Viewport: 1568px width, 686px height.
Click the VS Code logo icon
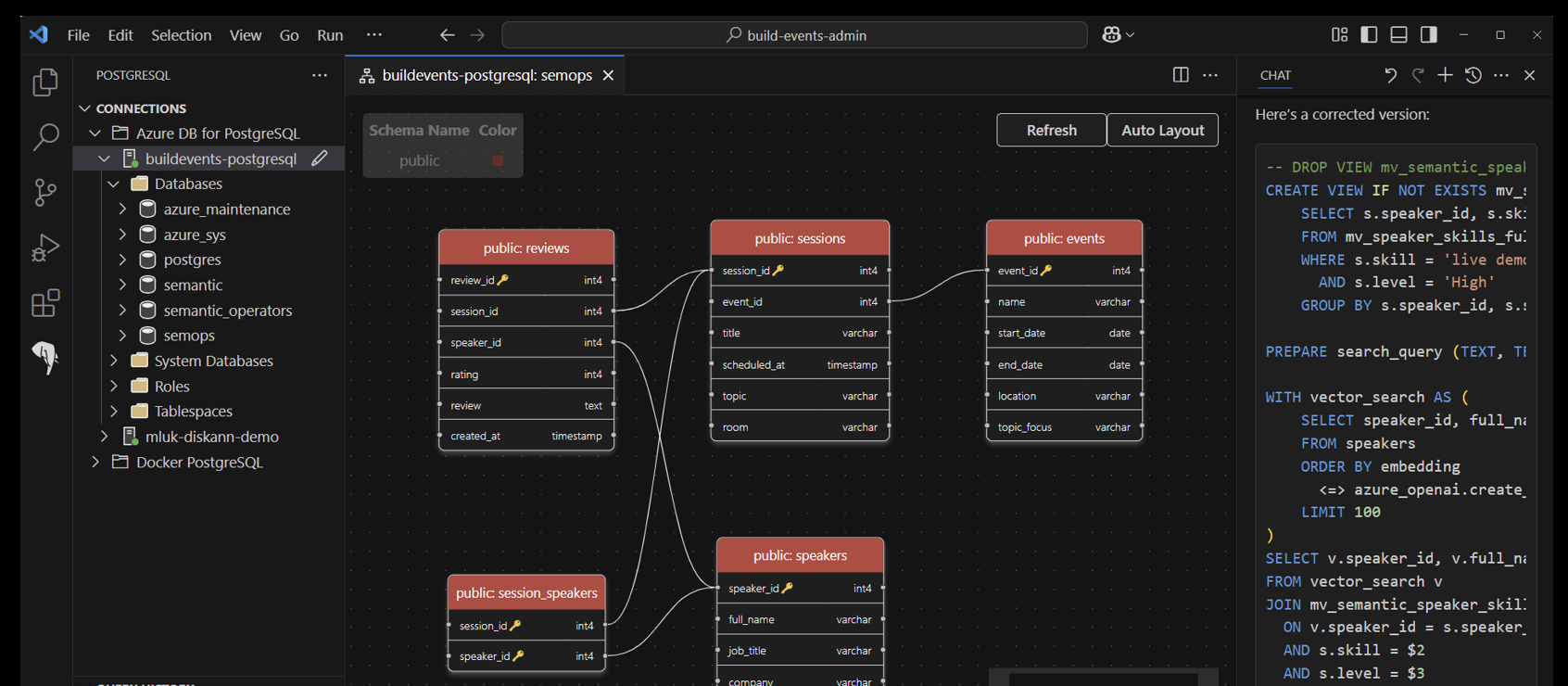(x=38, y=35)
